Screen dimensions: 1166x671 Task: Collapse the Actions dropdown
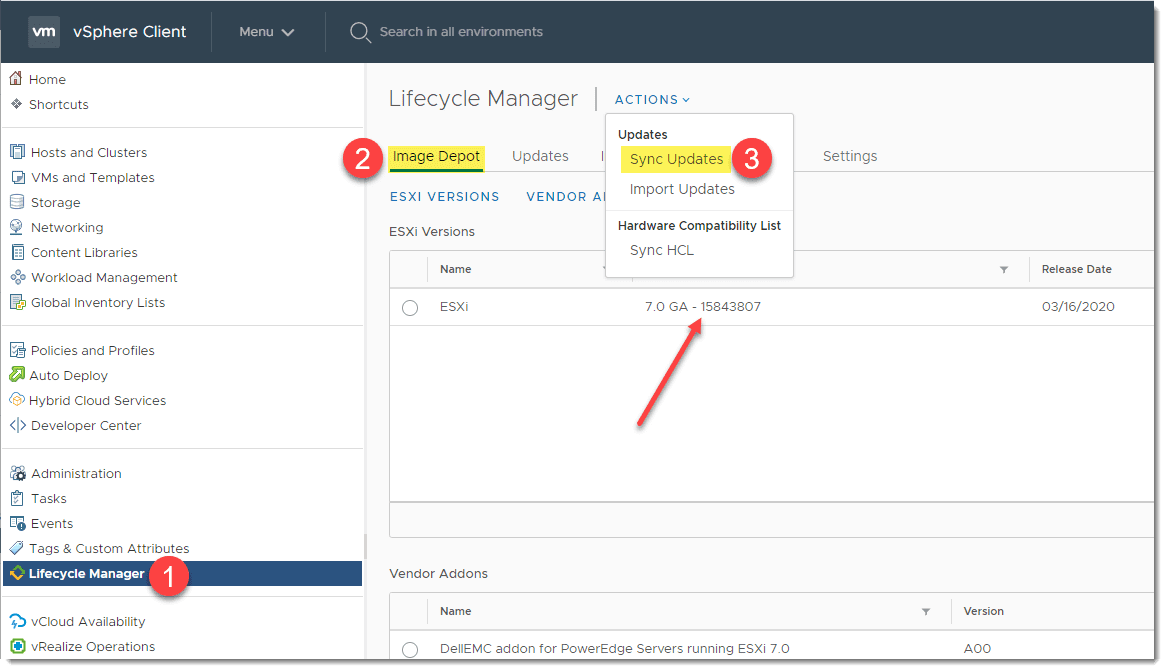click(x=652, y=100)
